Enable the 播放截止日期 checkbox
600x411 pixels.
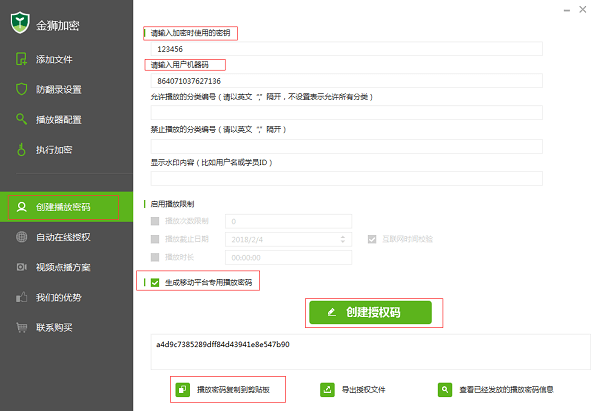click(155, 239)
